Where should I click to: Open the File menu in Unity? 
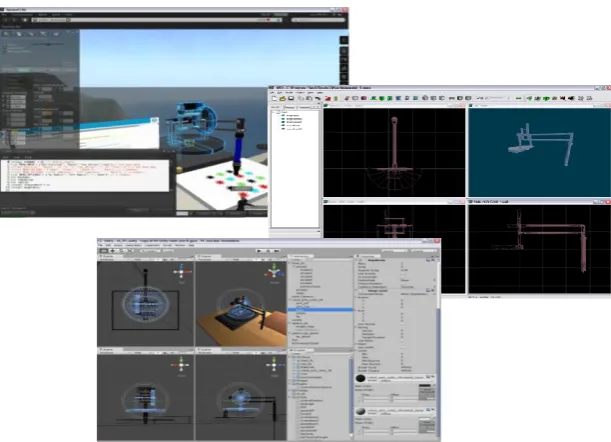click(x=100, y=245)
